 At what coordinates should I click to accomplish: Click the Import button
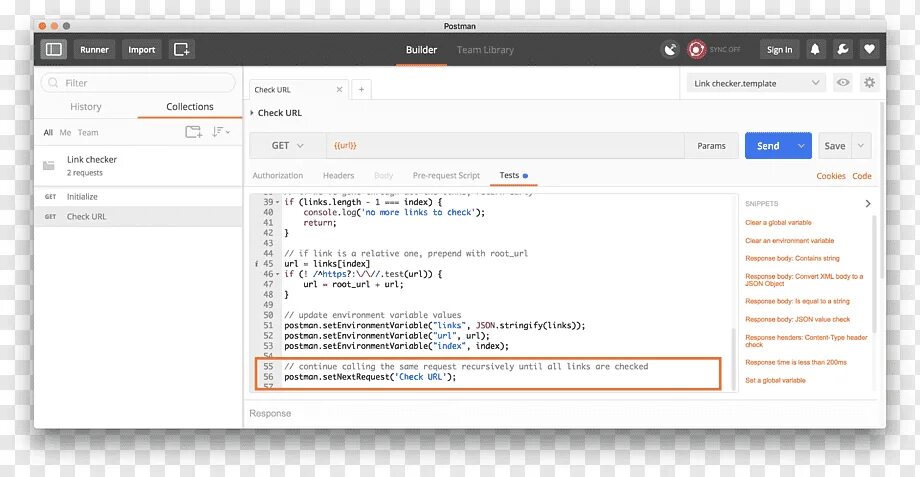[x=141, y=49]
